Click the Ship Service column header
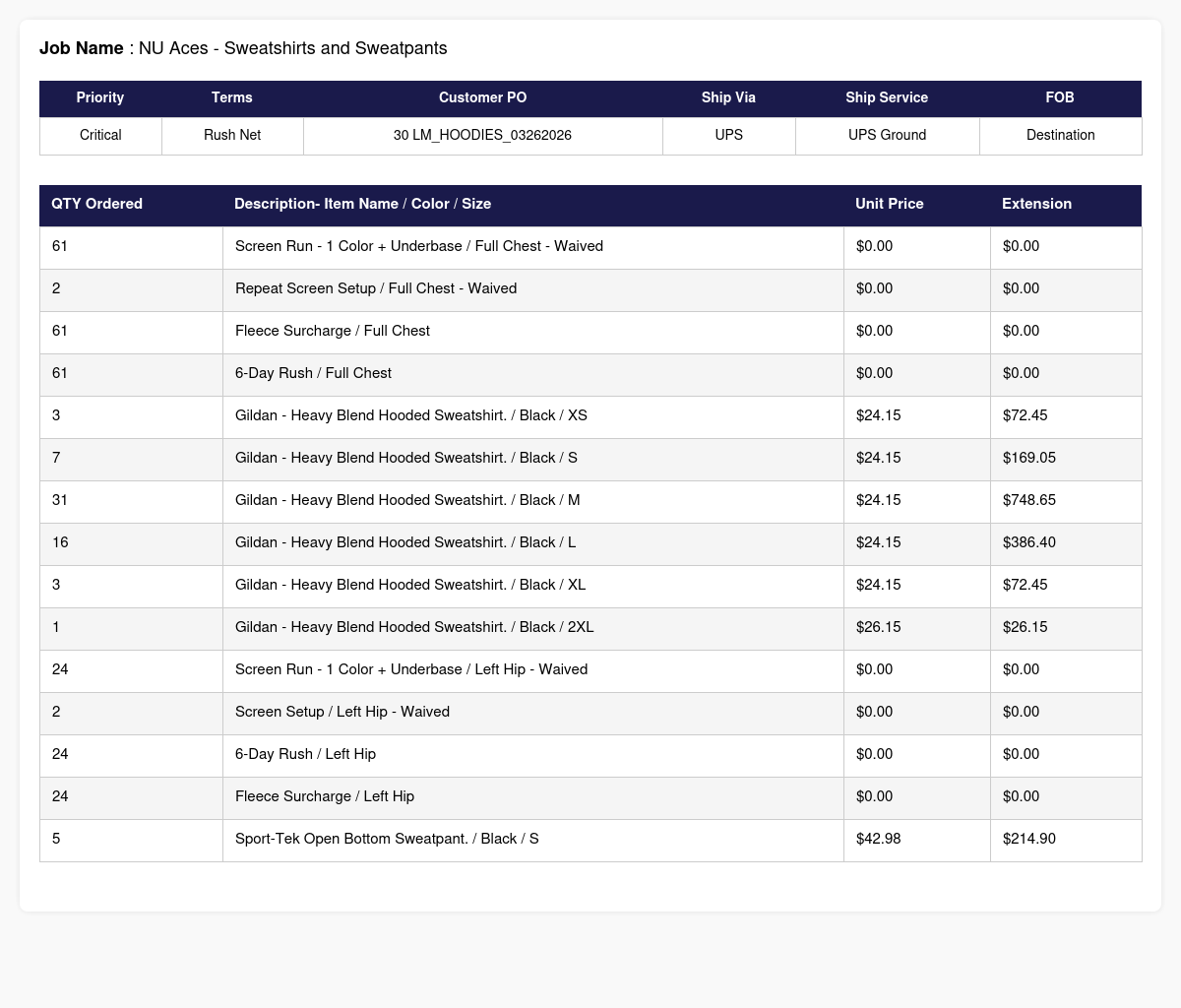1181x1008 pixels. (887, 97)
